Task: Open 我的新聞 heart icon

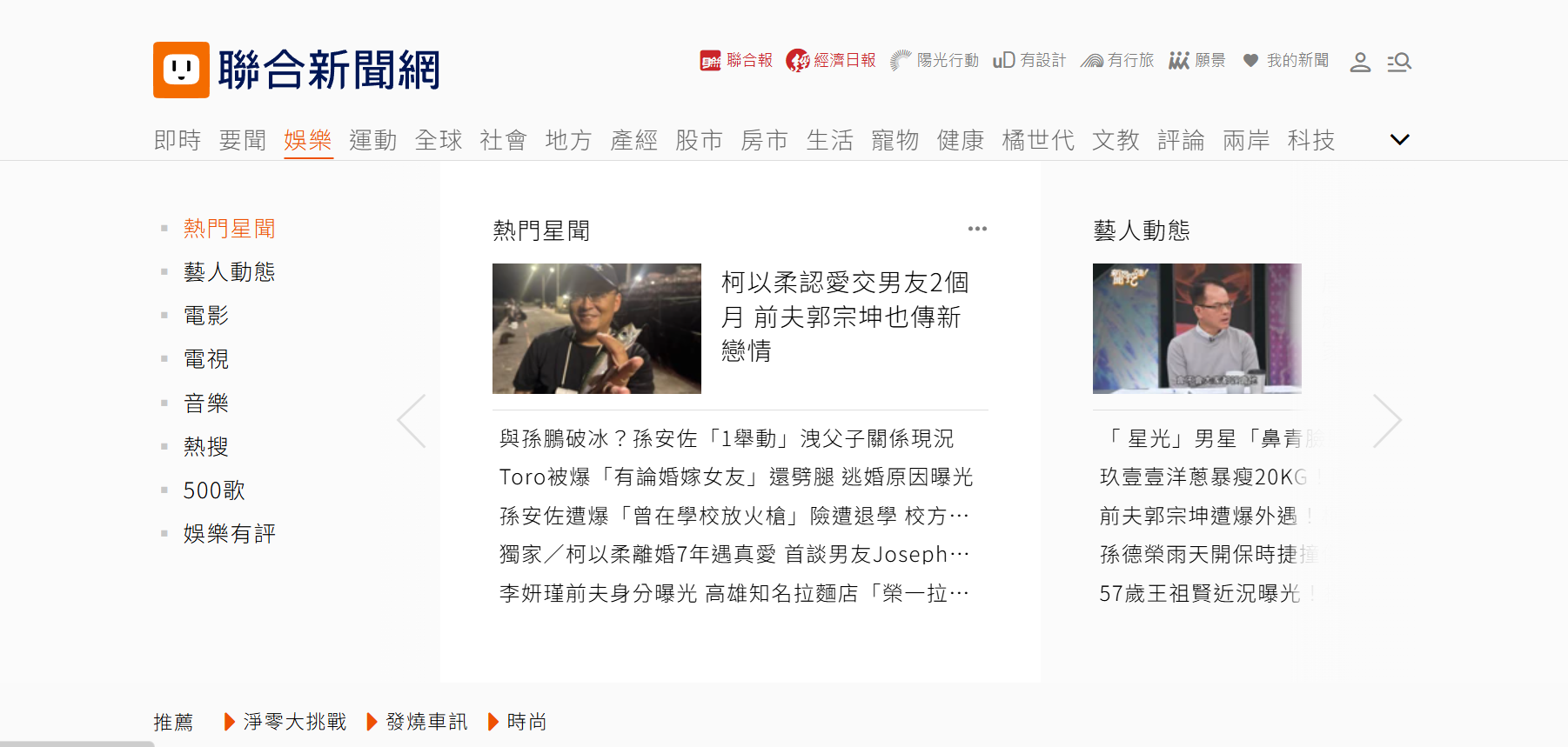Action: 1250,61
